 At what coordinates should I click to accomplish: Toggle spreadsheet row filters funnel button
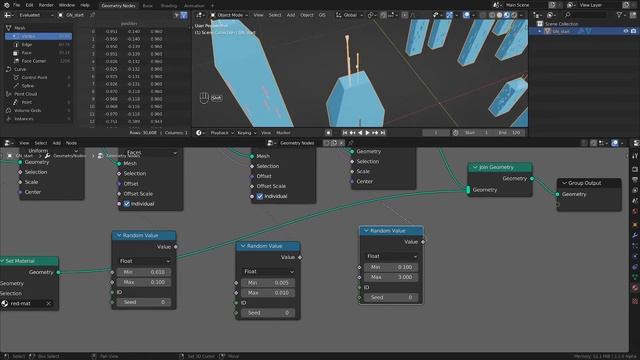click(x=184, y=15)
